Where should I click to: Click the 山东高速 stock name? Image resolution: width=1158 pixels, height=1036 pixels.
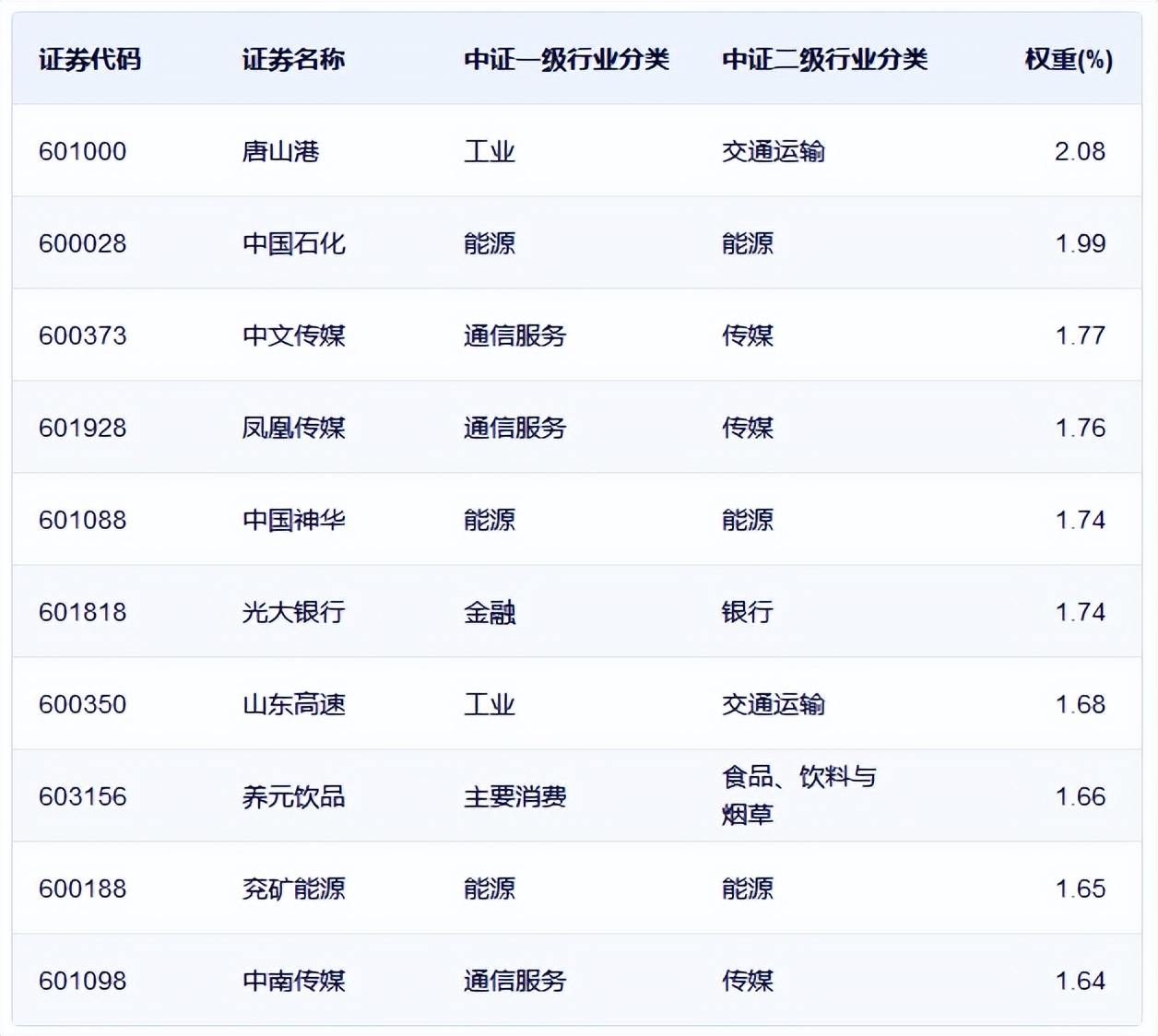click(x=292, y=704)
